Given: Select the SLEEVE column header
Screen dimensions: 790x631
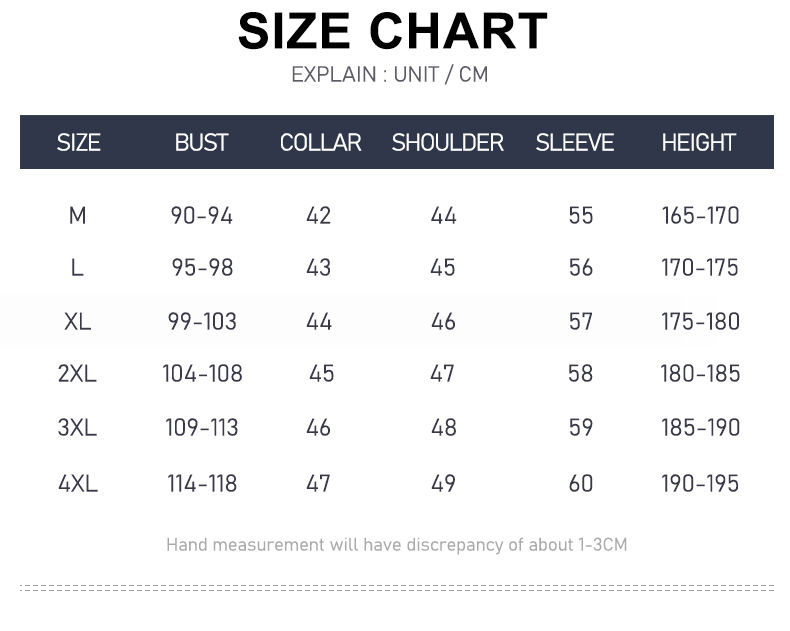Looking at the screenshot, I should pos(574,143).
